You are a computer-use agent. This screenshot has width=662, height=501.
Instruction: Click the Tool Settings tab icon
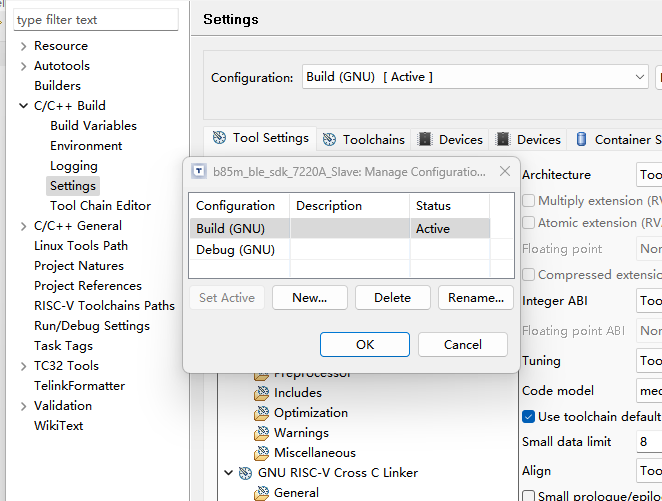(219, 138)
